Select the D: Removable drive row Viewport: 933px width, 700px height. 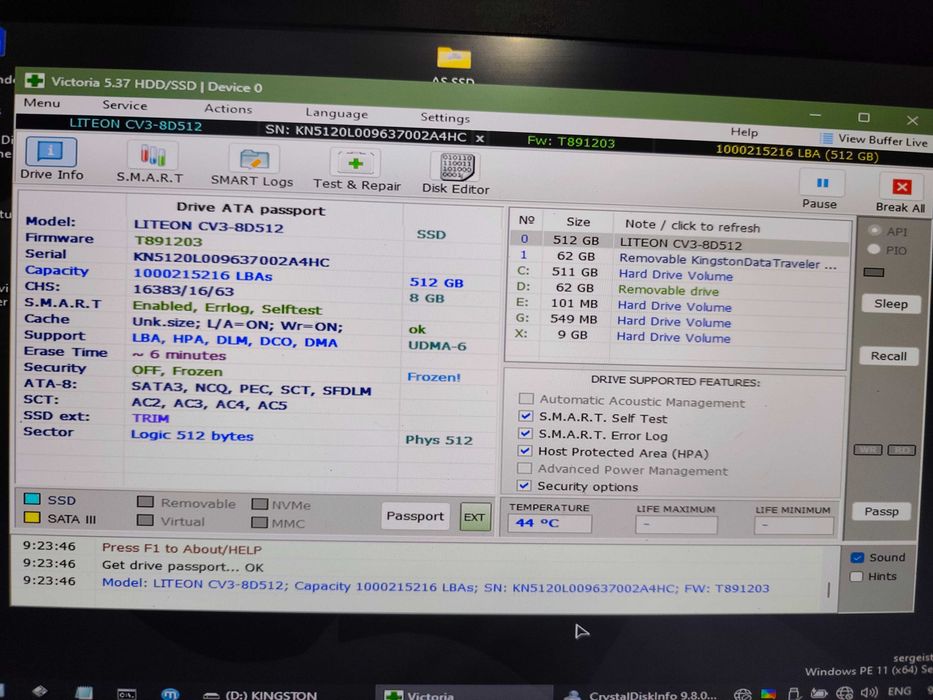click(x=677, y=289)
